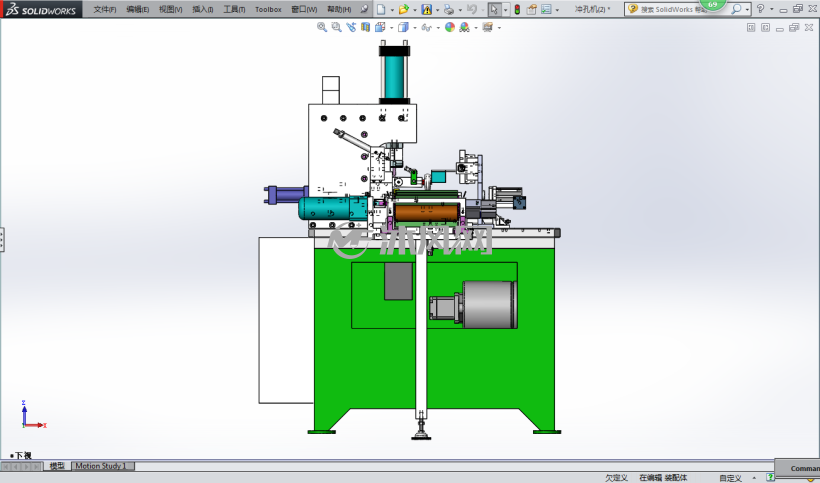Click the Open file folder icon

pyautogui.click(x=403, y=9)
